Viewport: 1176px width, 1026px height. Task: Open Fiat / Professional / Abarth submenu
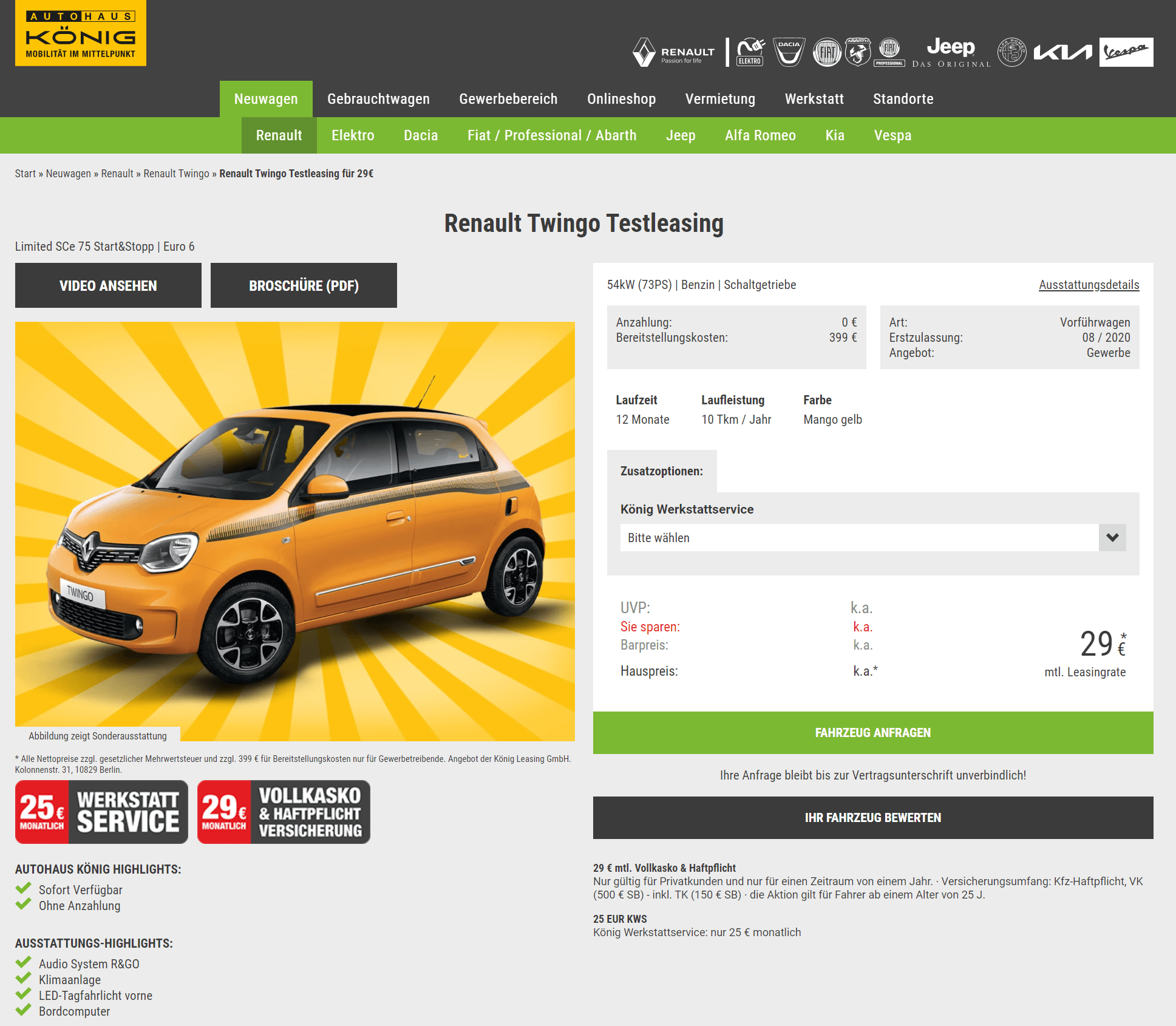click(552, 135)
